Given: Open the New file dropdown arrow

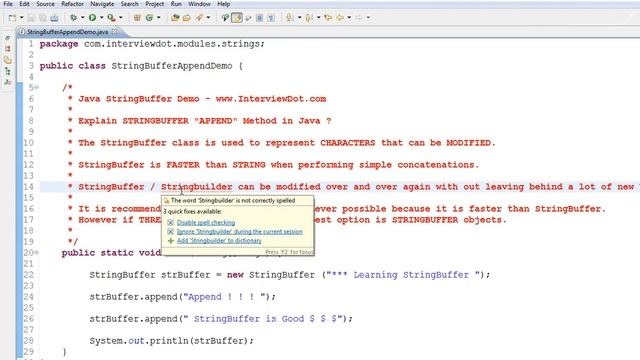Looking at the screenshot, I should [22, 18].
